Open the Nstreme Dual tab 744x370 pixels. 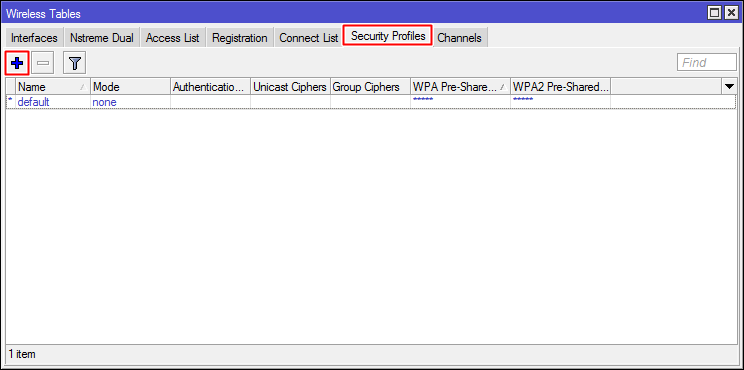(x=102, y=38)
